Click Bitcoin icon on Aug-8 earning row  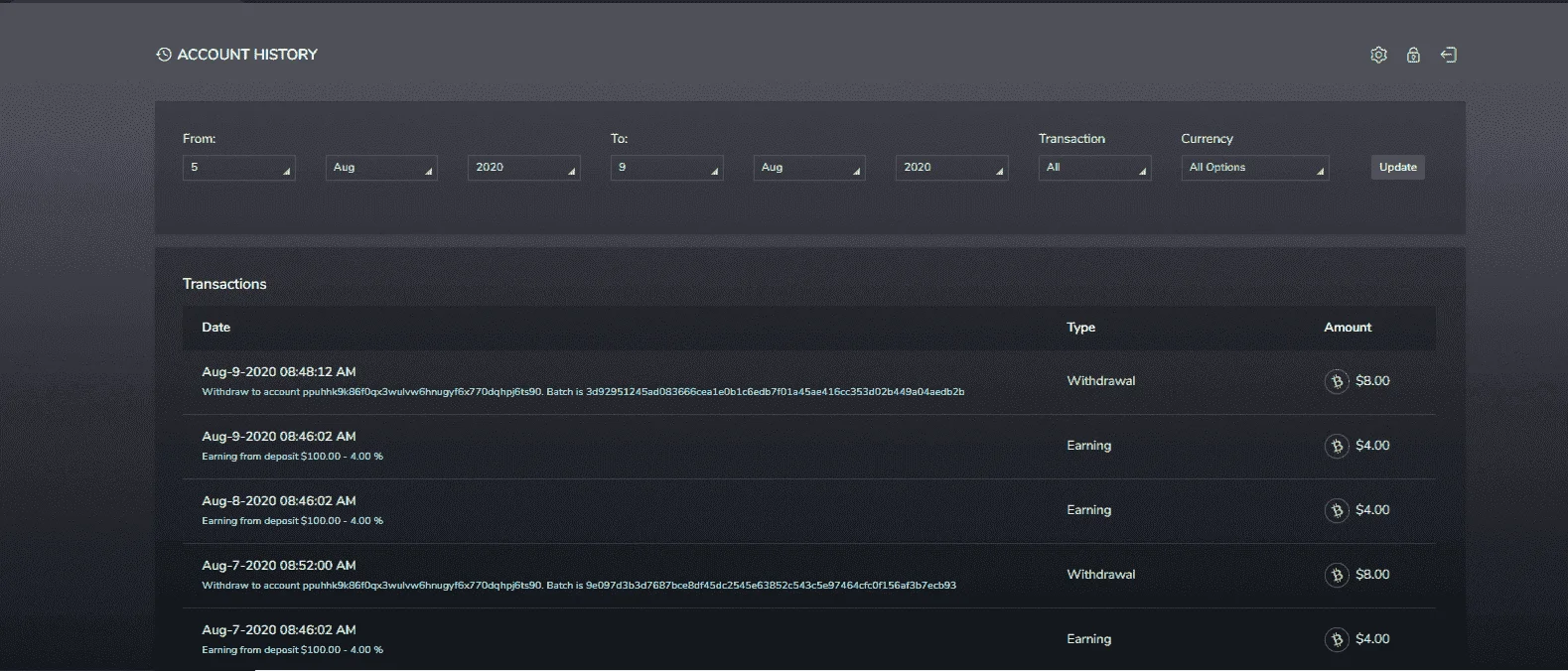point(1337,510)
